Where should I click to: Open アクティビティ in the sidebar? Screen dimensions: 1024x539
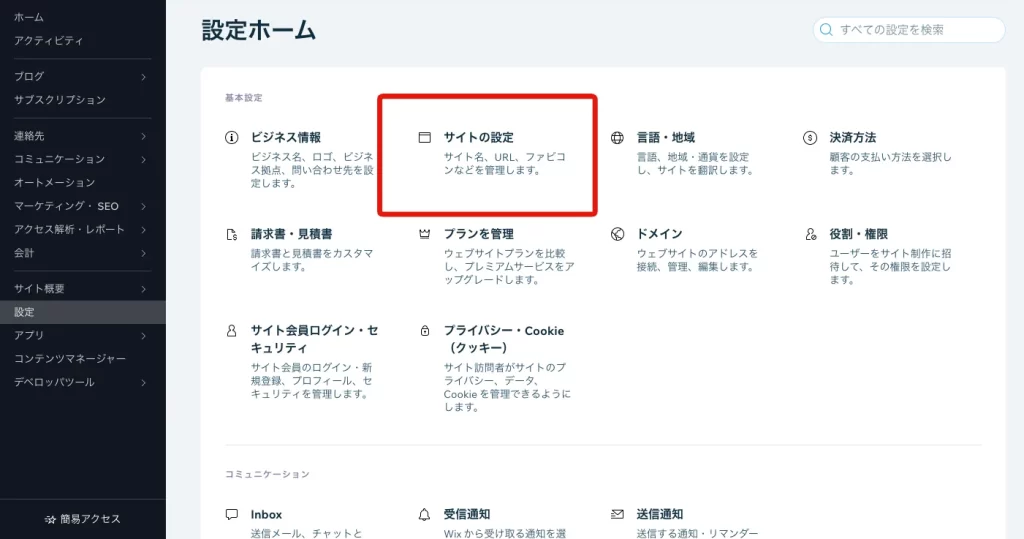click(x=48, y=41)
